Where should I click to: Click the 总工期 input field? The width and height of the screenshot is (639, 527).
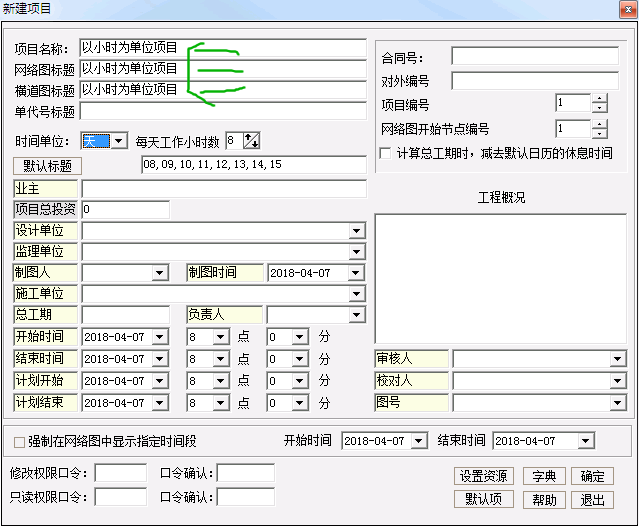coord(126,315)
